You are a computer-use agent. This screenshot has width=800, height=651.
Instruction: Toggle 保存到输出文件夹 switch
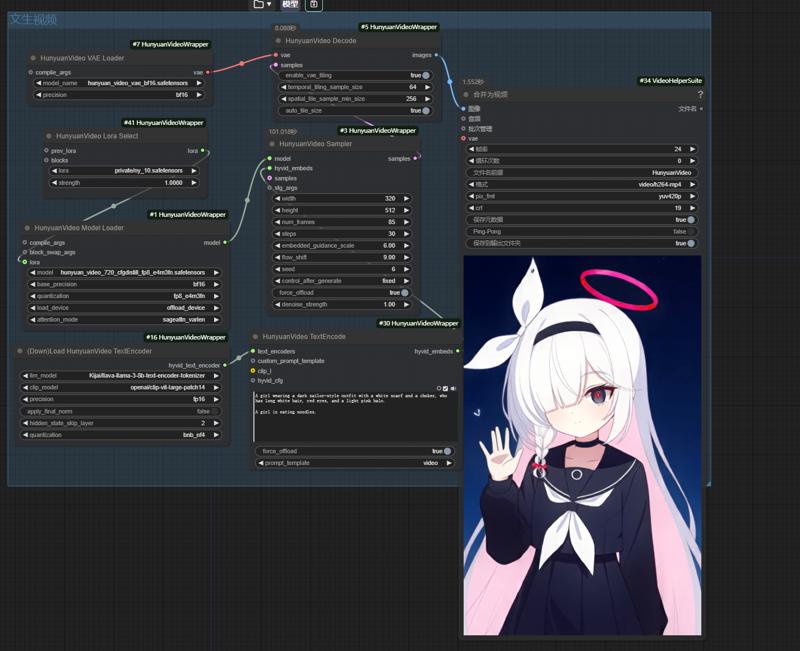[691, 243]
